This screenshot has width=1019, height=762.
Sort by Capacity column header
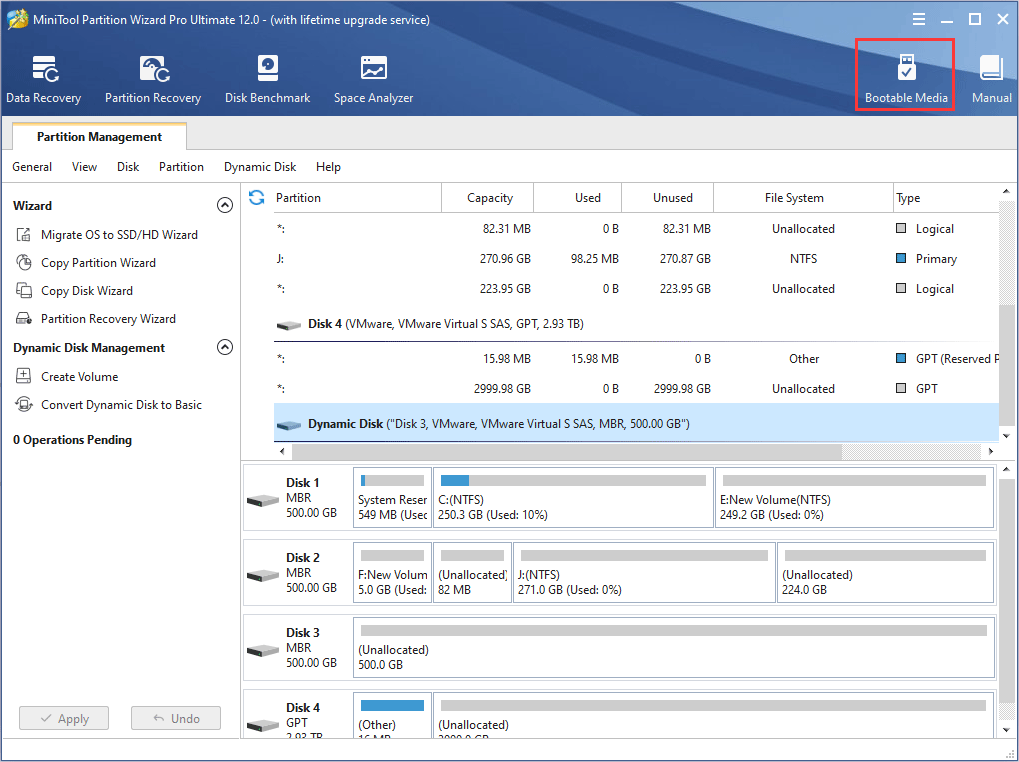pos(489,198)
